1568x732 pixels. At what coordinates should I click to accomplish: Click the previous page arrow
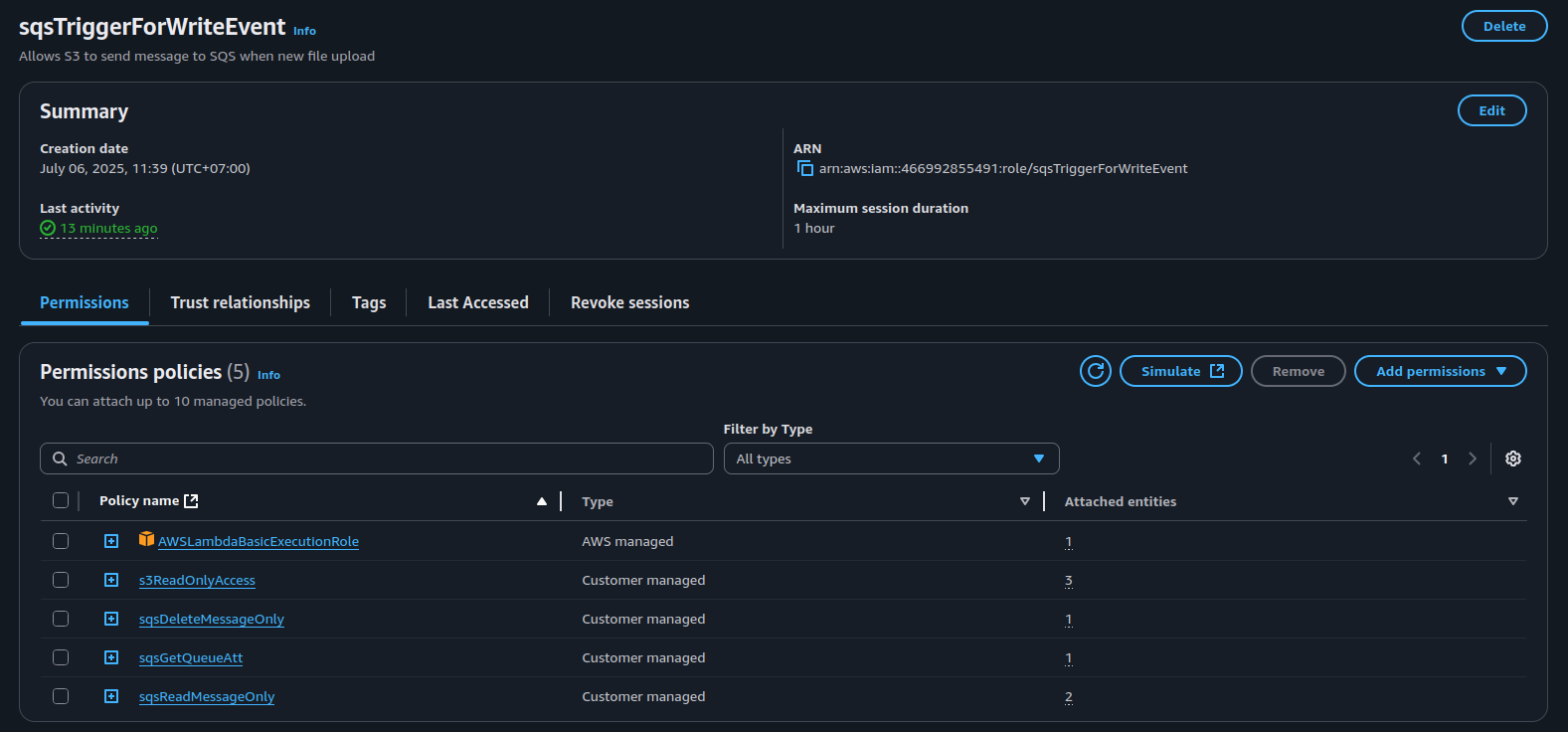1417,458
